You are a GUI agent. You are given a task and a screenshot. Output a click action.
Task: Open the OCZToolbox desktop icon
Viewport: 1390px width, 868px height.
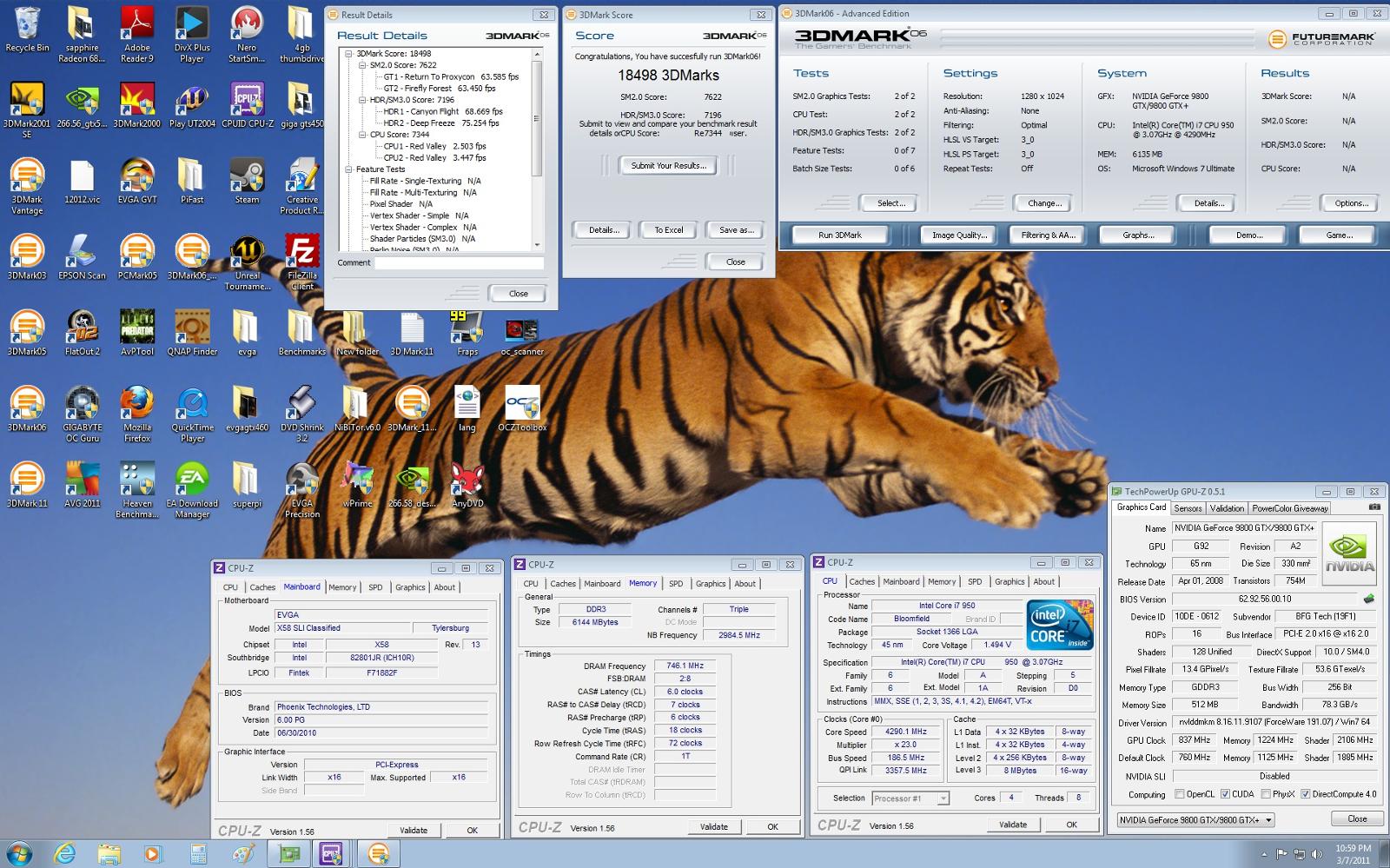[x=522, y=408]
